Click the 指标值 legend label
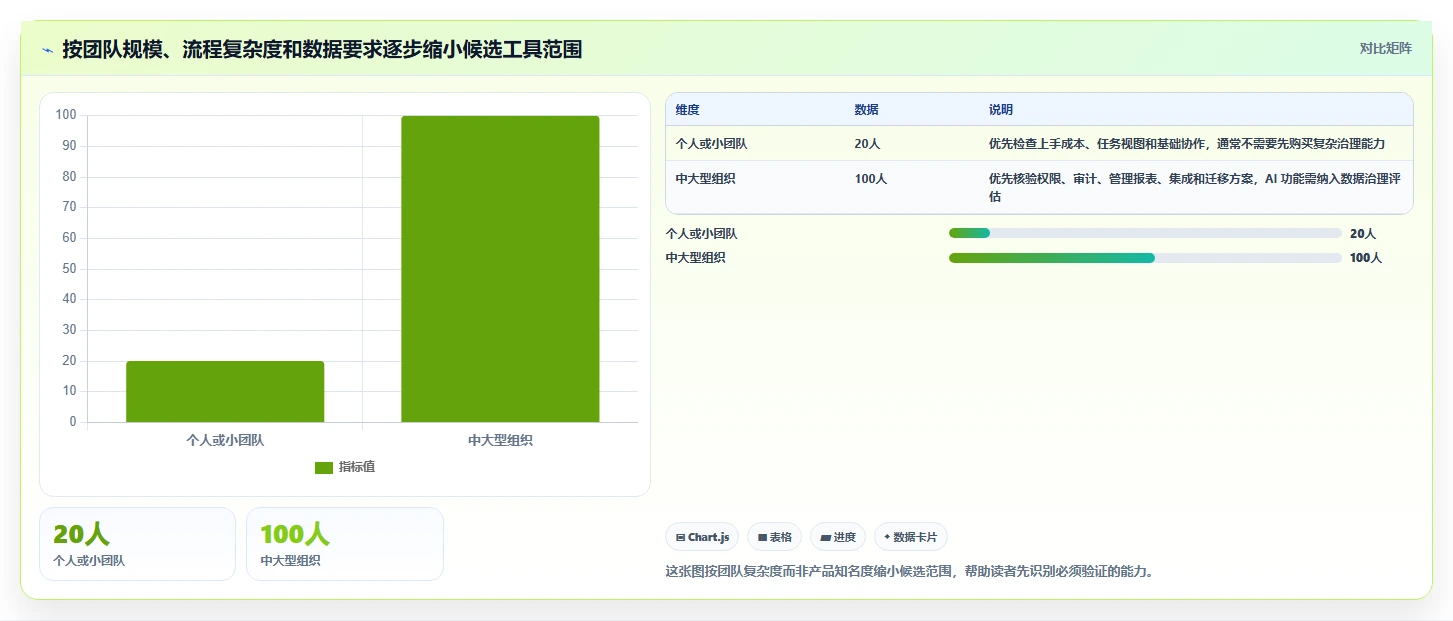Screen dimensions: 1453x621 pyautogui.click(x=357, y=467)
